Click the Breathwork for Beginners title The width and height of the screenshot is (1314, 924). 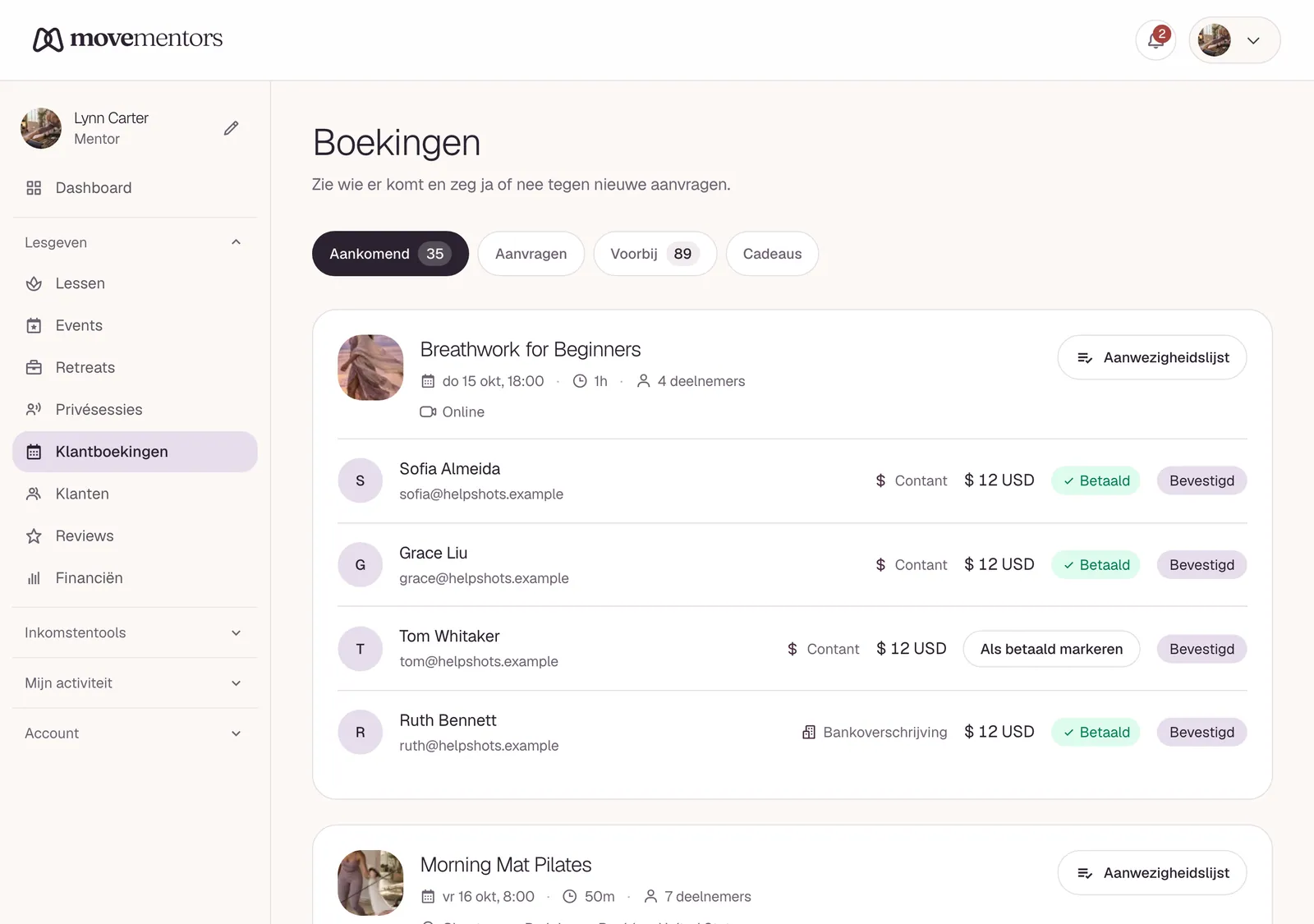point(531,349)
